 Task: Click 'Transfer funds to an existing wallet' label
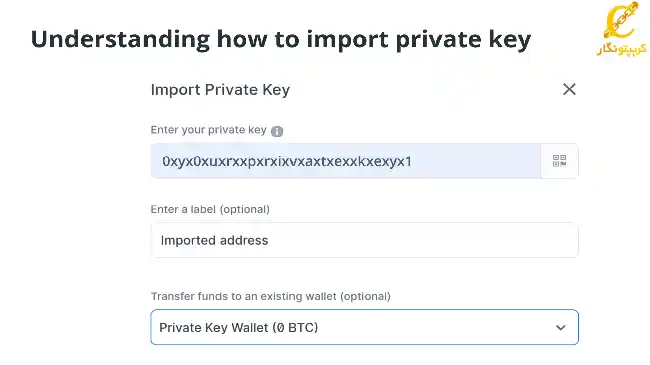tap(244, 297)
